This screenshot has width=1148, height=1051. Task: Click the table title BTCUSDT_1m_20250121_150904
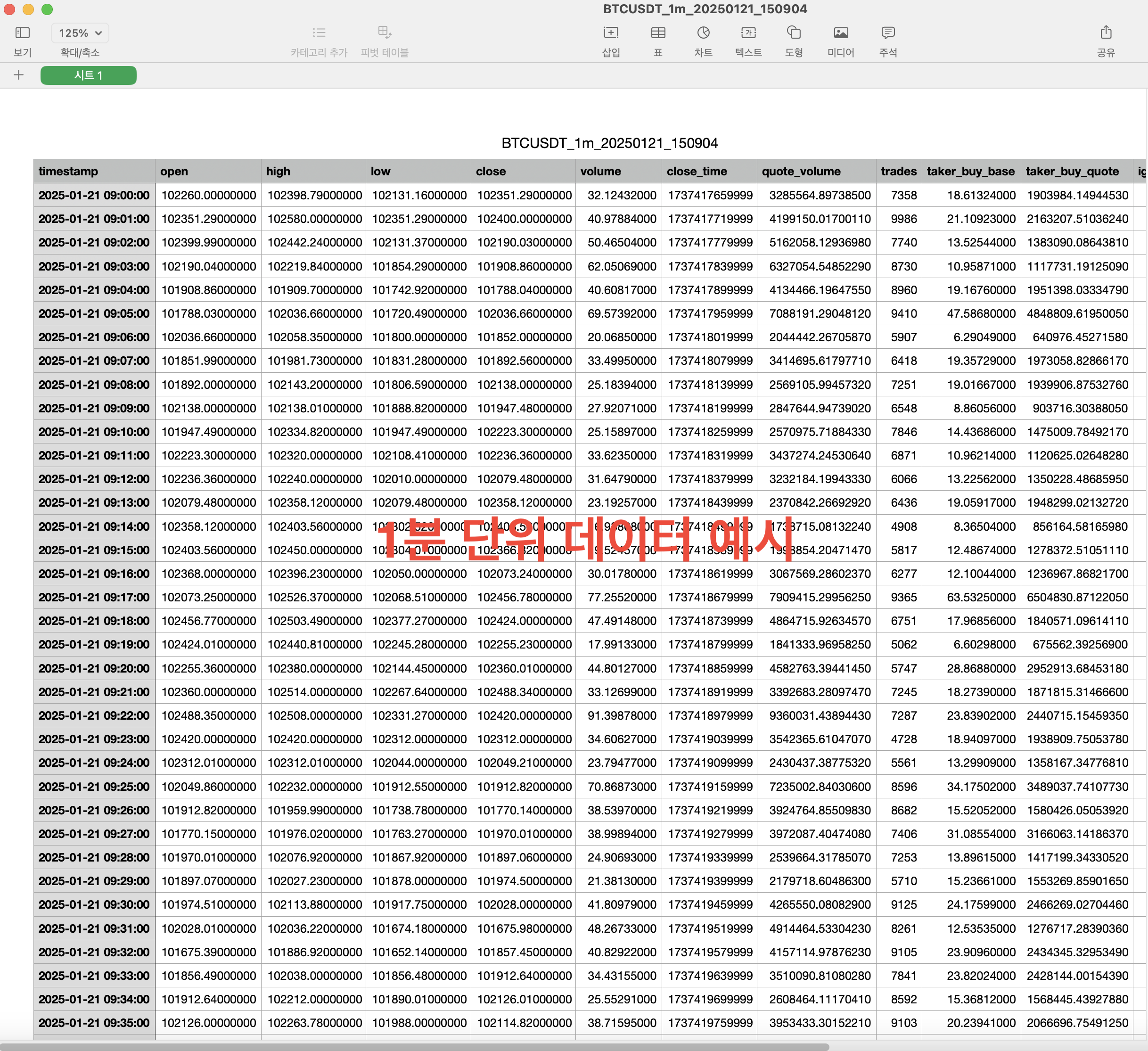(x=609, y=143)
